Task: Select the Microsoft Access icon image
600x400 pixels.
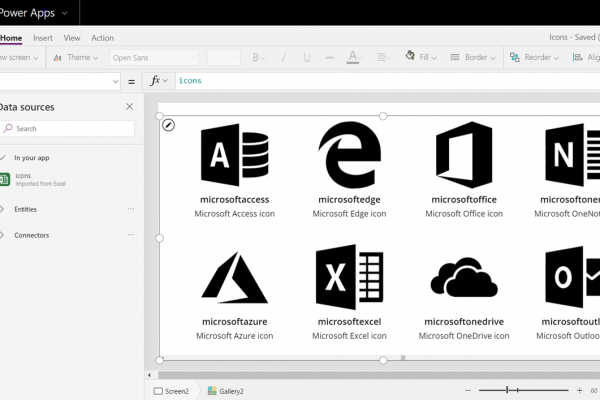Action: click(x=235, y=155)
